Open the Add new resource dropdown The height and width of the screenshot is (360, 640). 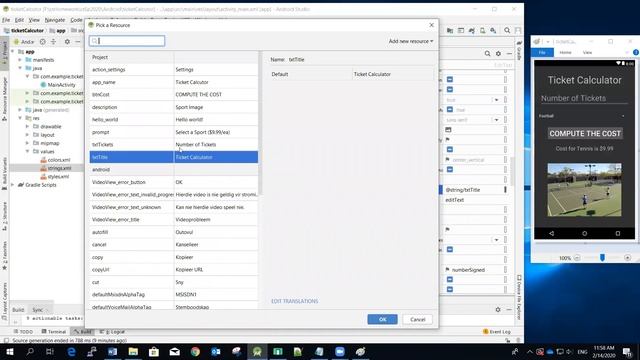[x=411, y=41]
